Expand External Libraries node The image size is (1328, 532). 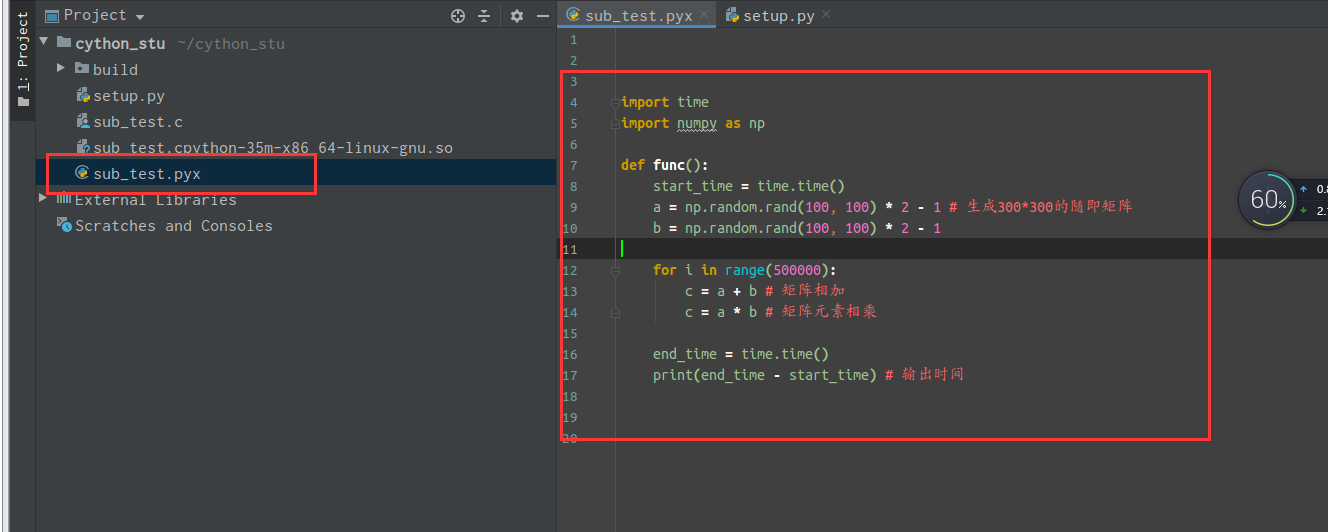pos(43,198)
